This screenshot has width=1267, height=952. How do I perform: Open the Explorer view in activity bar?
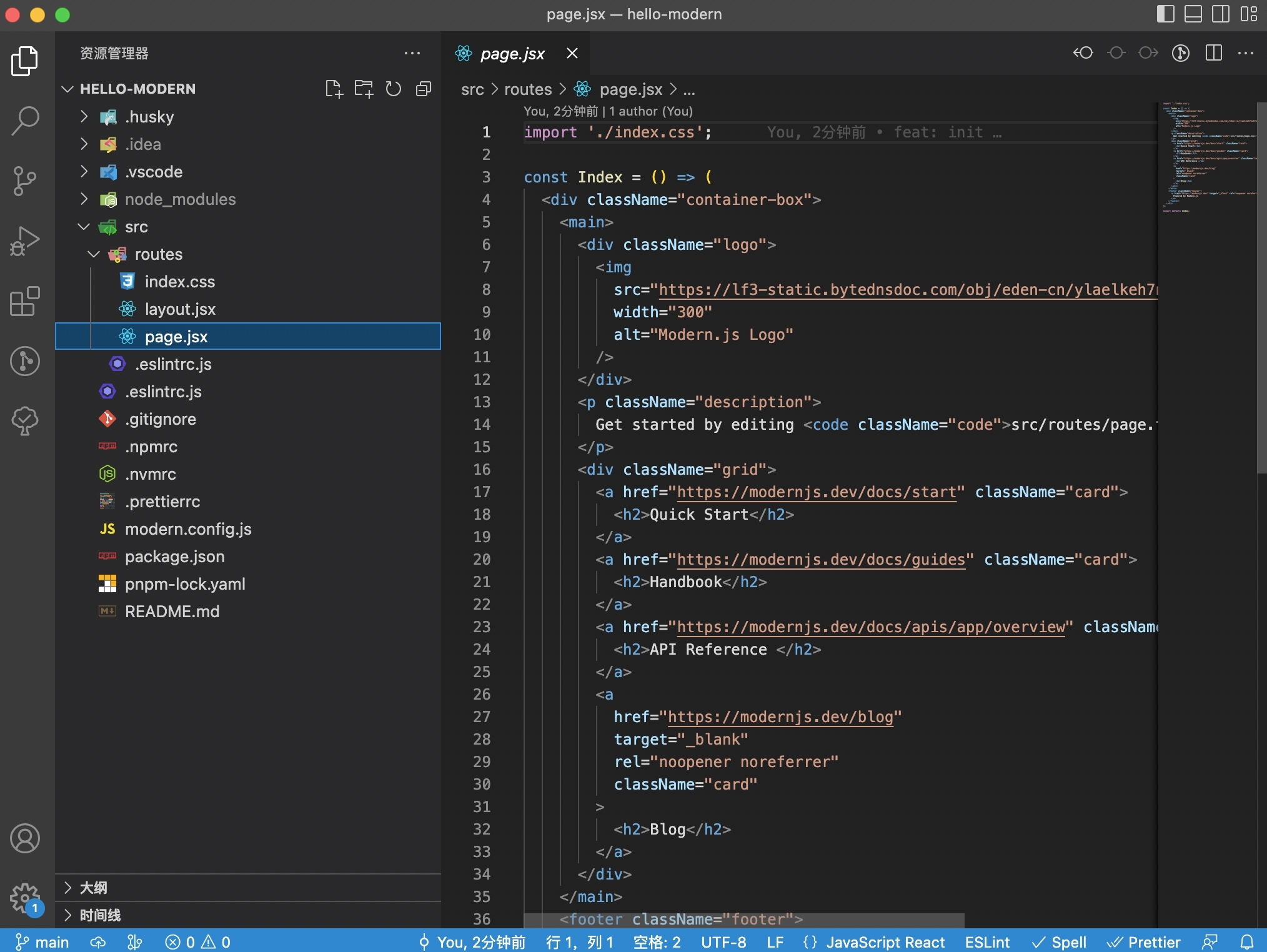(x=25, y=61)
